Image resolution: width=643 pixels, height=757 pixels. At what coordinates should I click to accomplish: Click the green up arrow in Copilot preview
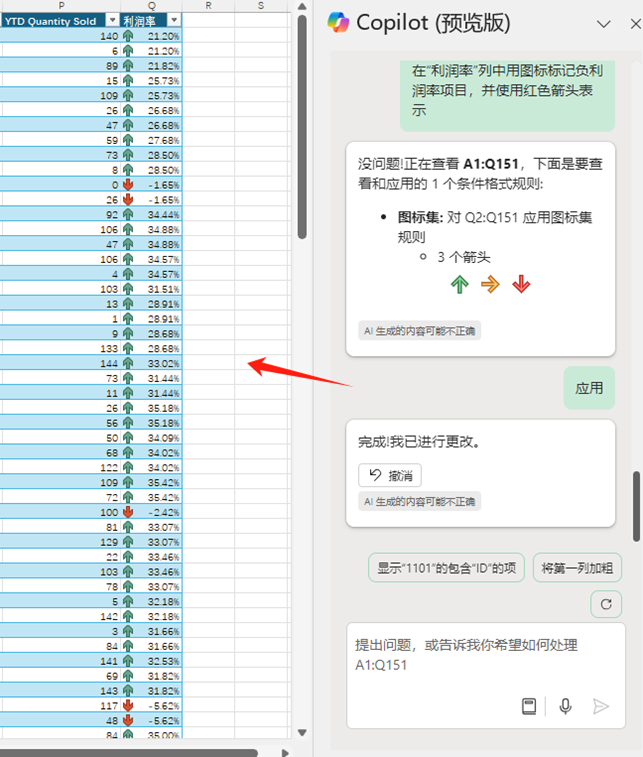point(460,284)
